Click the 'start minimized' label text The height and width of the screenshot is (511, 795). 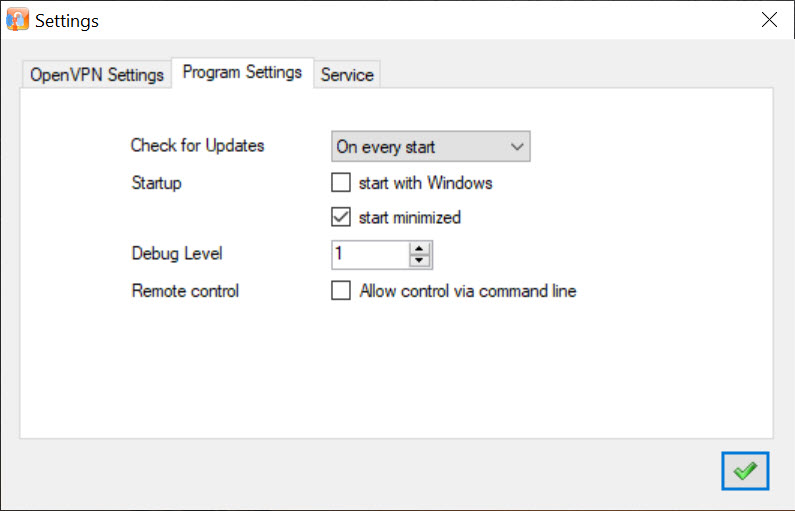coord(410,217)
